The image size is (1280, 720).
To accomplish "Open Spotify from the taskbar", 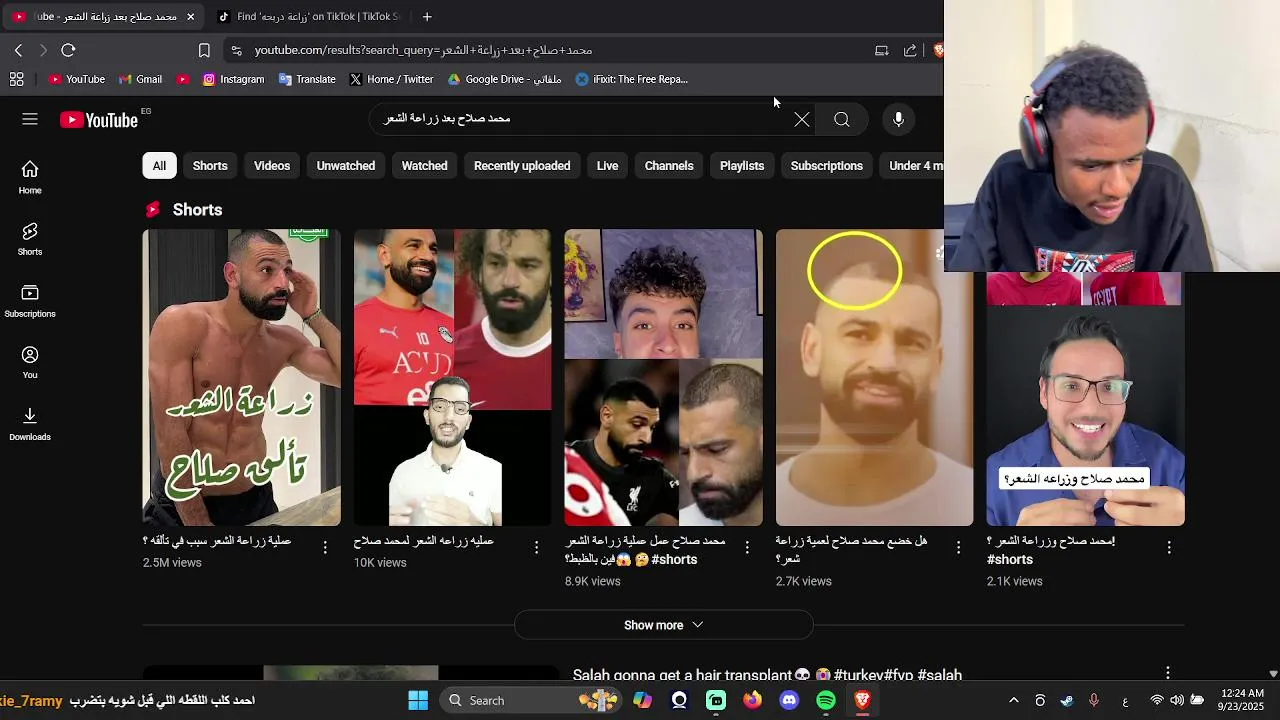I will click(x=825, y=700).
